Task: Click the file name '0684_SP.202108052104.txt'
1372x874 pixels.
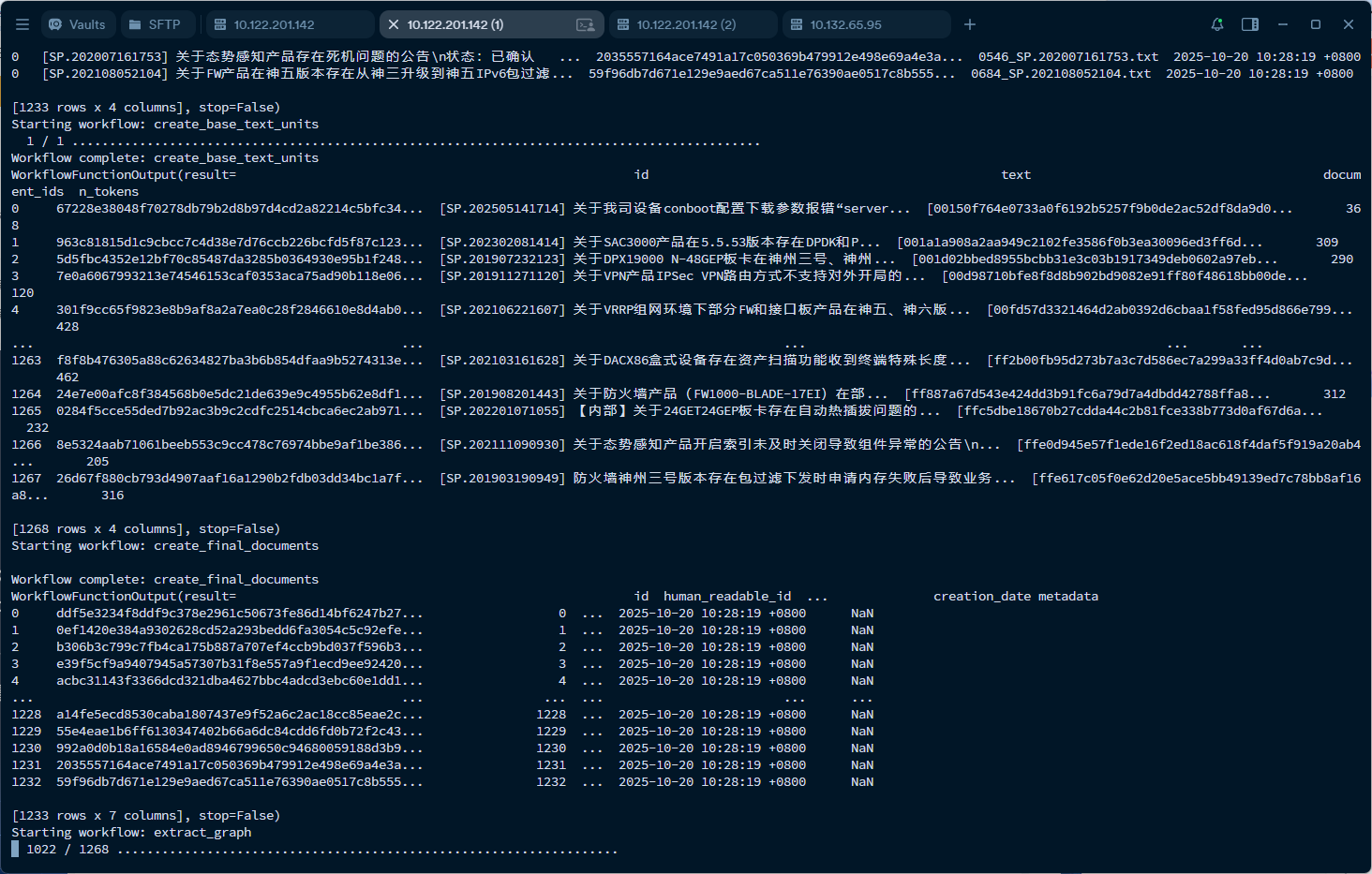Action: pyautogui.click(x=1061, y=73)
